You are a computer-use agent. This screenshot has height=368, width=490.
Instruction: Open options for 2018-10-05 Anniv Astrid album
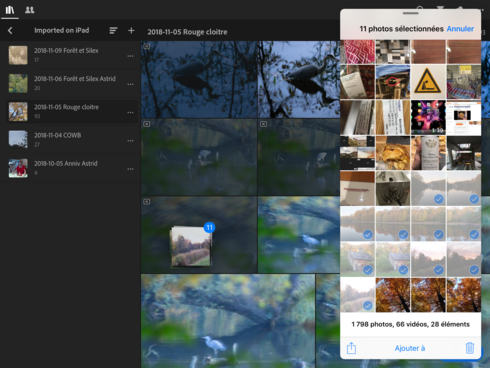(x=130, y=169)
